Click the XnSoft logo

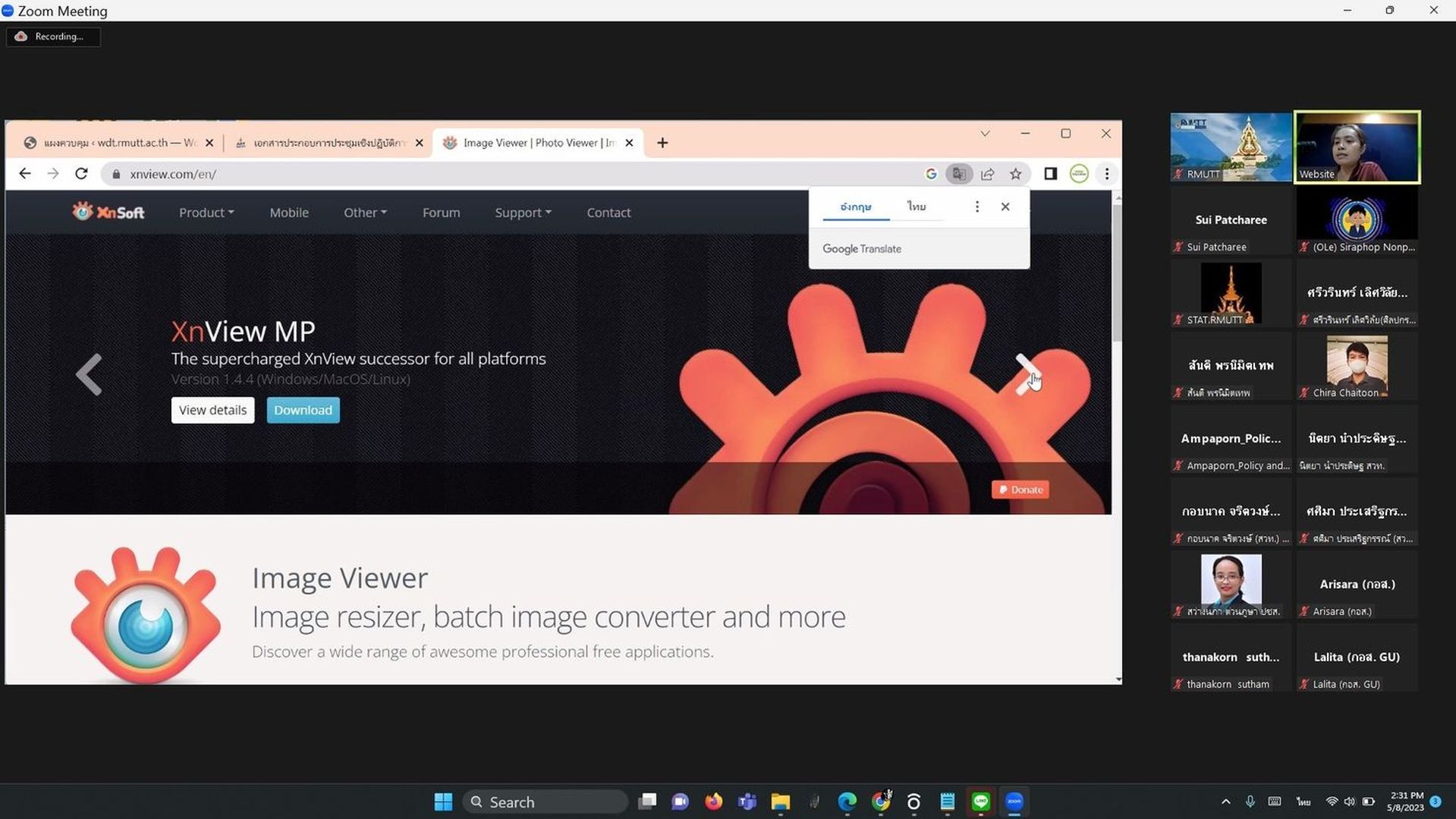(108, 212)
